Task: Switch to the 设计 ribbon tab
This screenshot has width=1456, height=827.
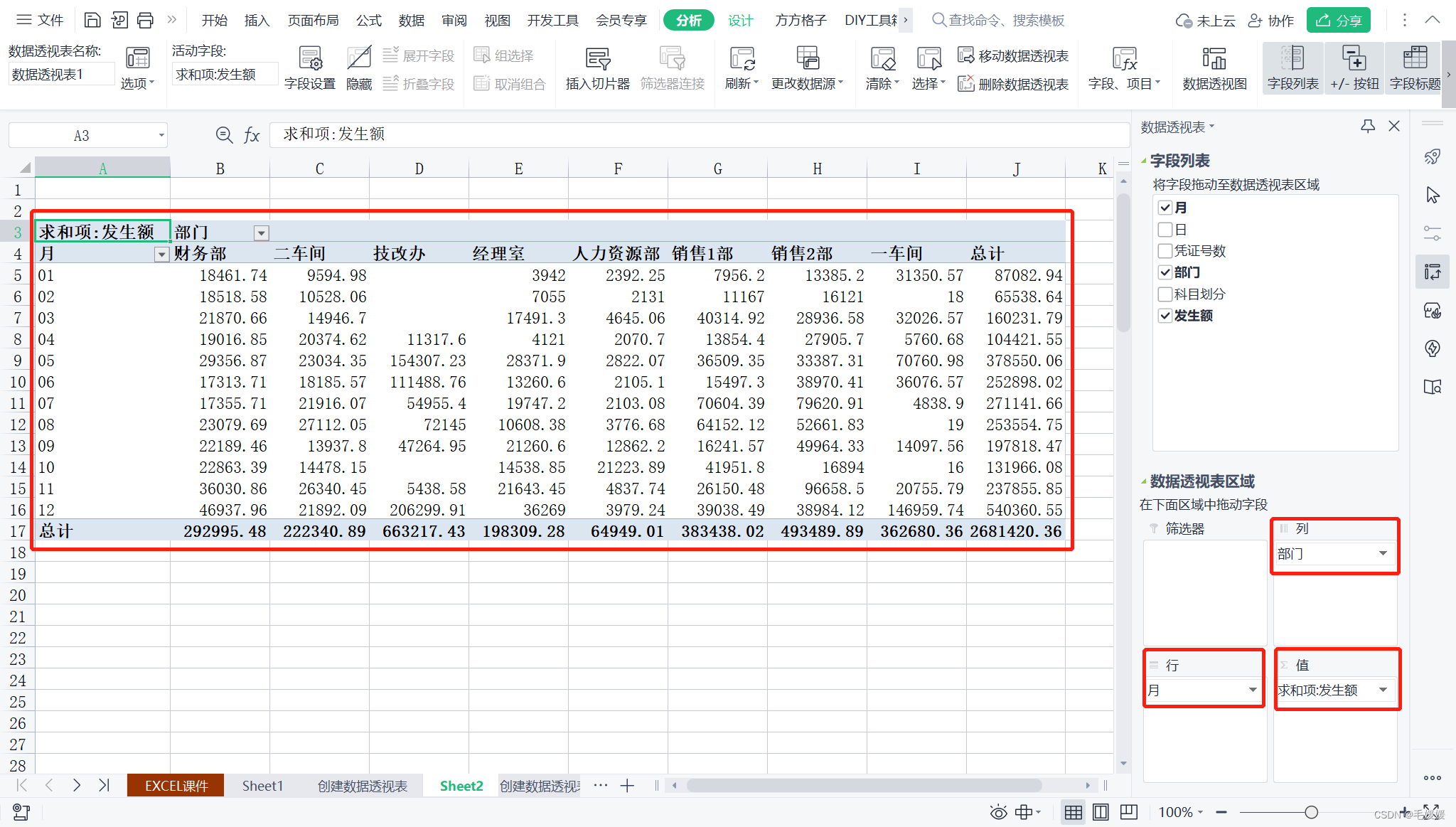Action: [740, 20]
